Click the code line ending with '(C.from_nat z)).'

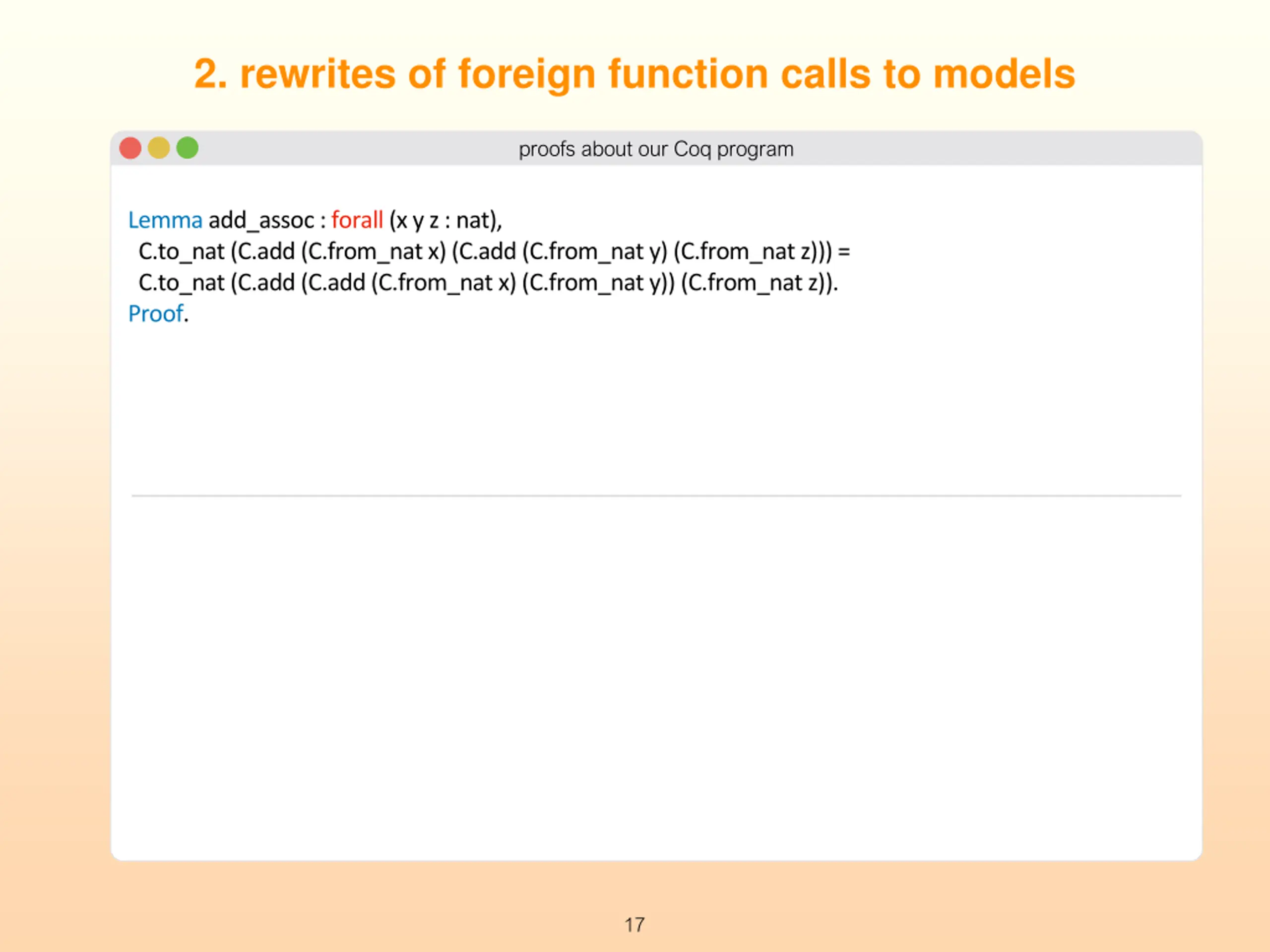tap(489, 283)
